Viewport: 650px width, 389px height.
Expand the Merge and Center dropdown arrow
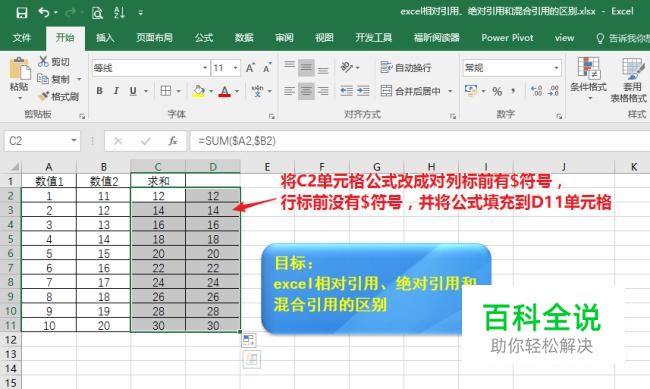click(x=450, y=91)
